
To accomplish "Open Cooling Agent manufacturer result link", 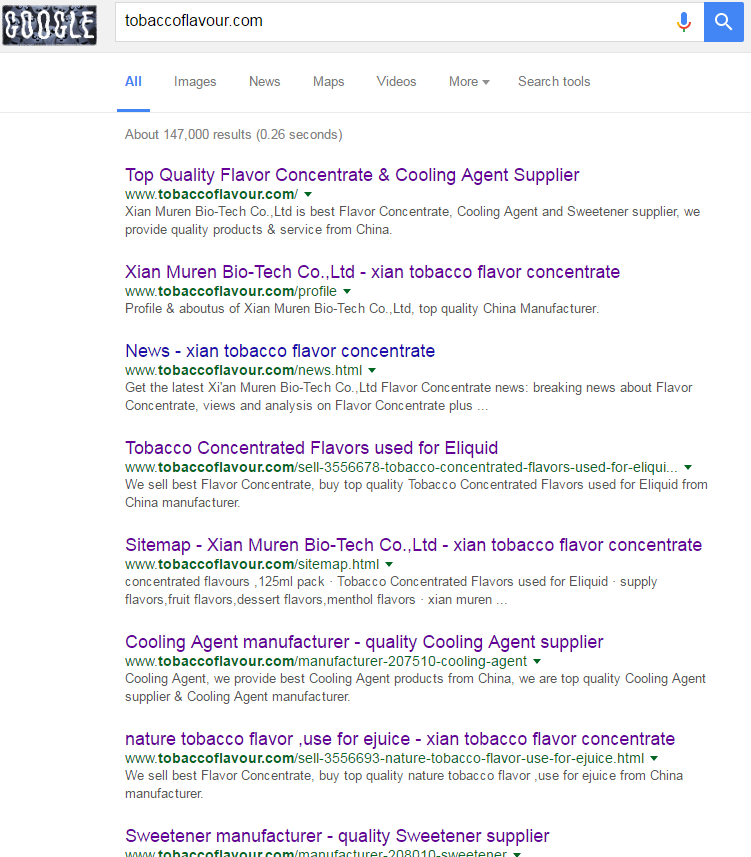I will point(364,642).
